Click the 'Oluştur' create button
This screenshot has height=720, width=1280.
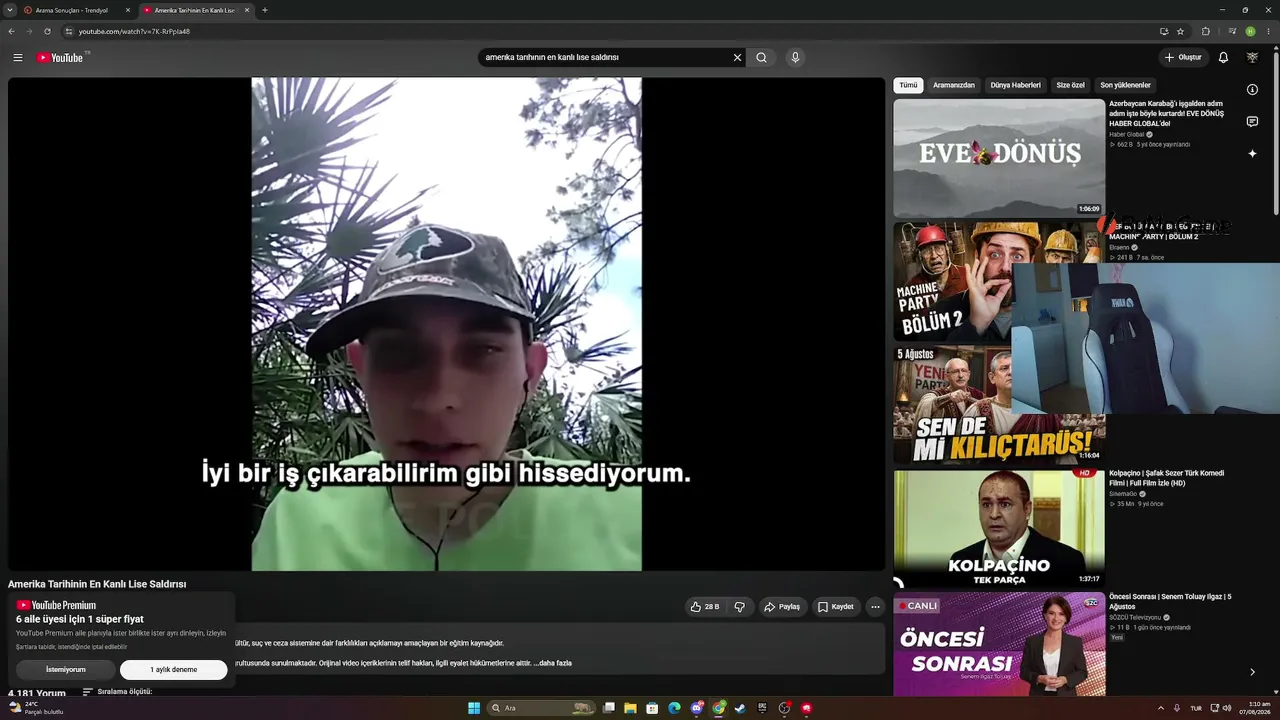(1183, 57)
